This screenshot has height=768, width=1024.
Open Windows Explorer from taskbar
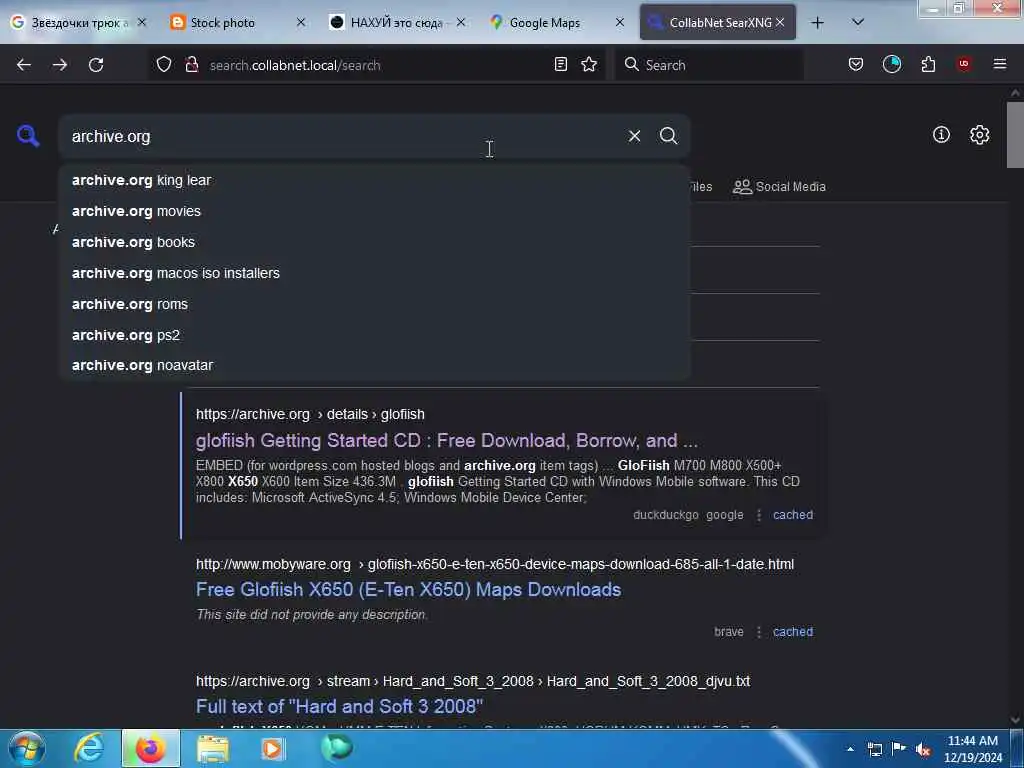[x=213, y=748]
